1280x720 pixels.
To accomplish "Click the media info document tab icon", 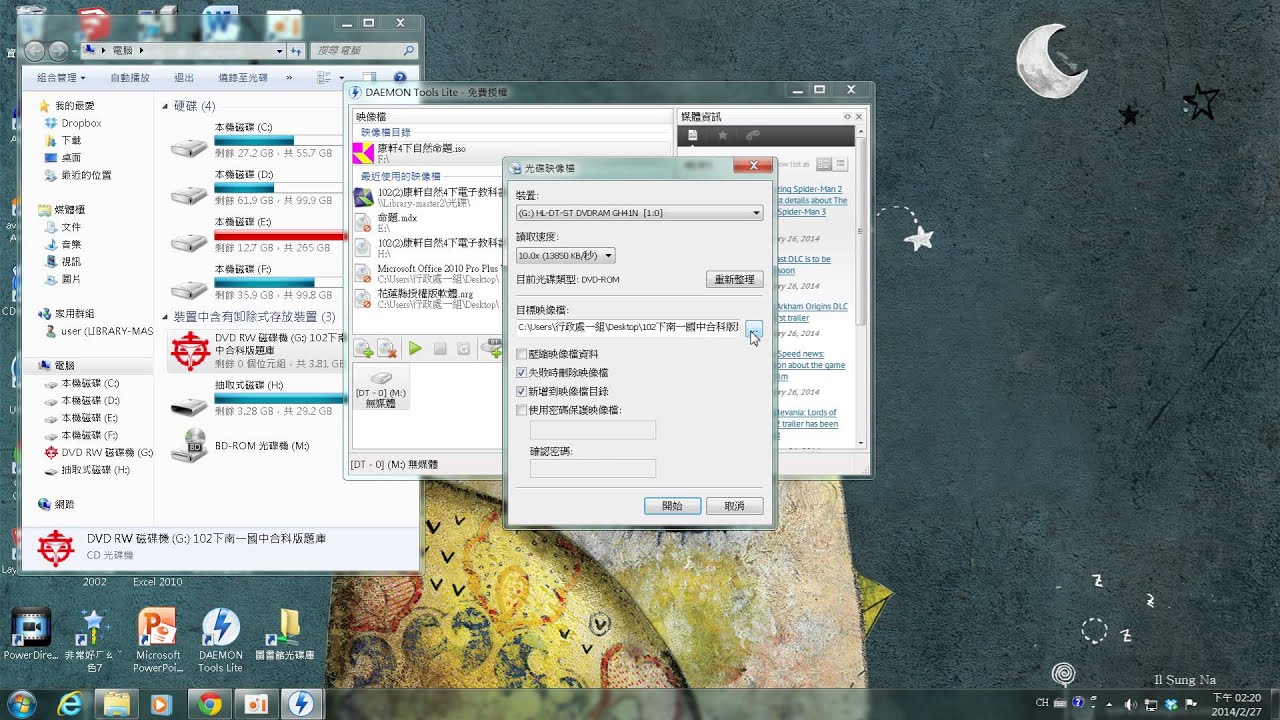I will 692,136.
